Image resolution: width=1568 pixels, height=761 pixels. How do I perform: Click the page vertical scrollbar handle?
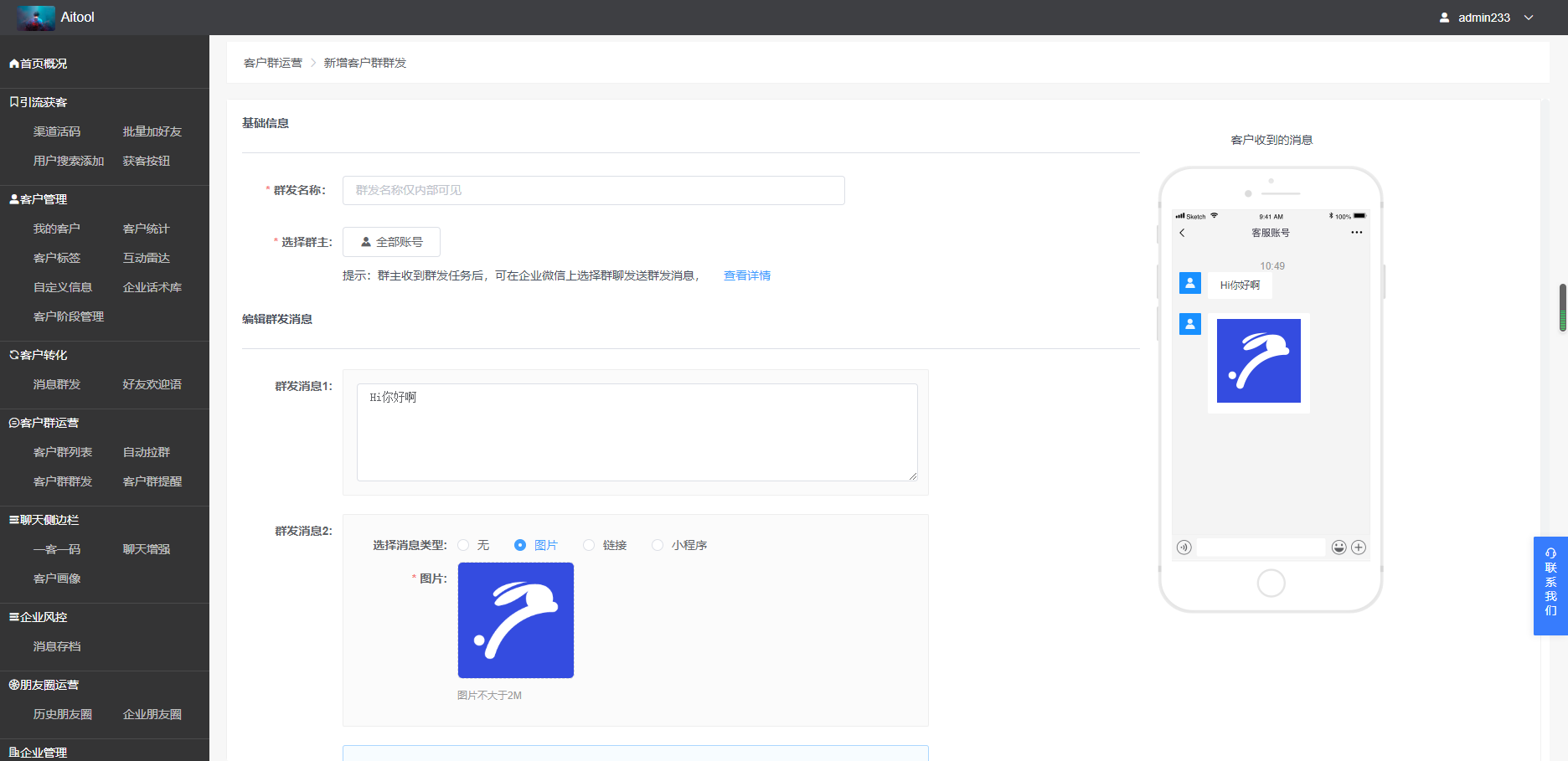pyautogui.click(x=1562, y=307)
